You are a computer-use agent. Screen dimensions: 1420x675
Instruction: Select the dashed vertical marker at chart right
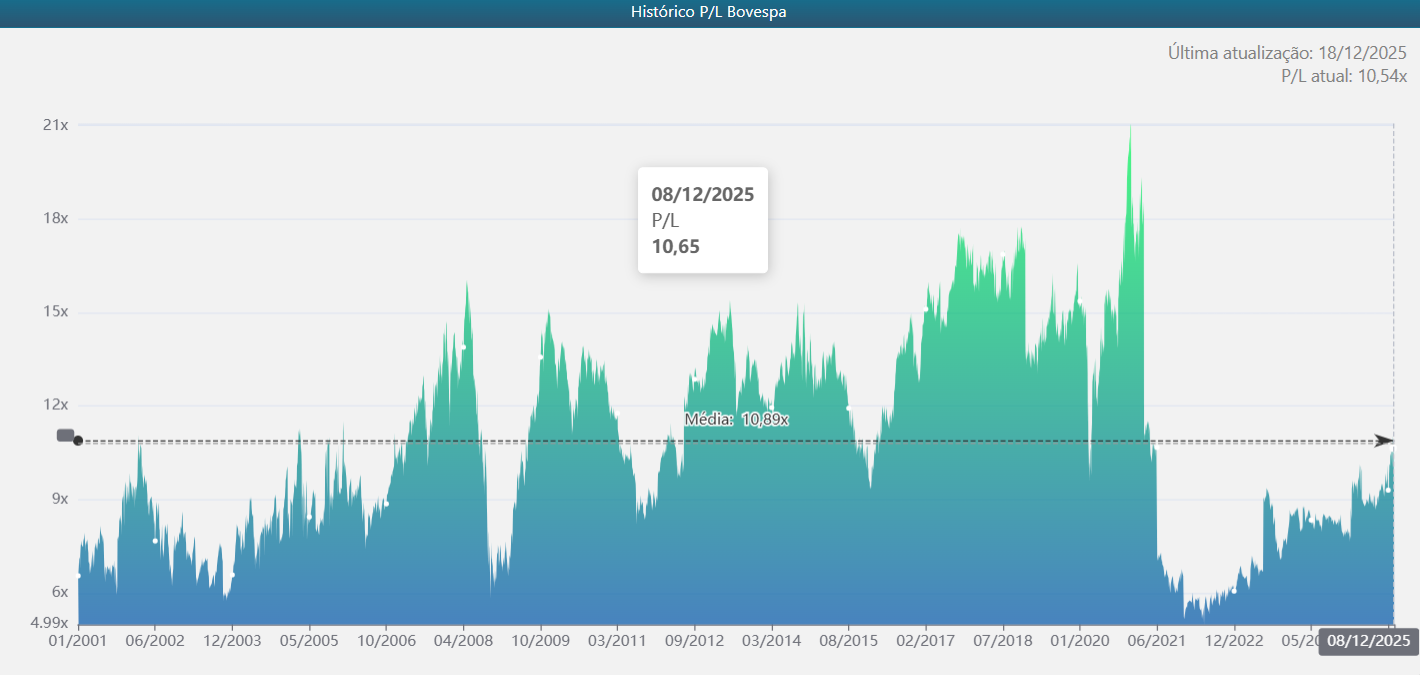(x=1393, y=380)
